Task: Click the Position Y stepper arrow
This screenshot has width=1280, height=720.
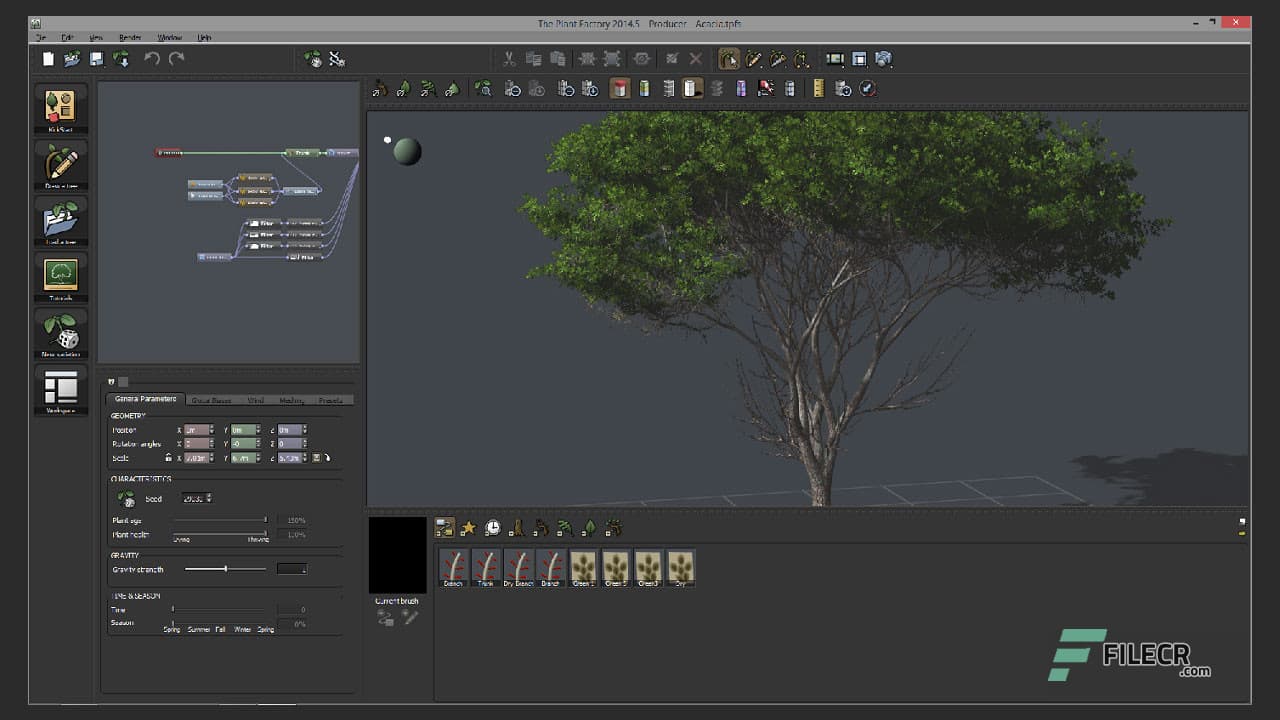Action: [x=258, y=428]
